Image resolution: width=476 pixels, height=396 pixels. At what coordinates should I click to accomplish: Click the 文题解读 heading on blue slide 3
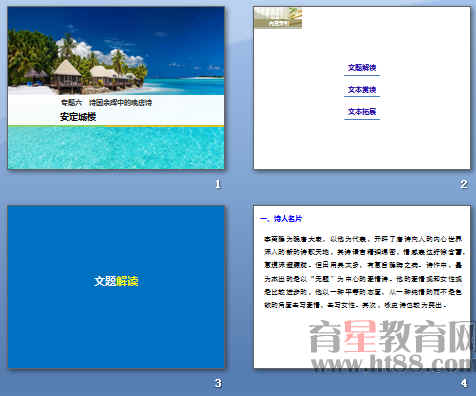116,281
